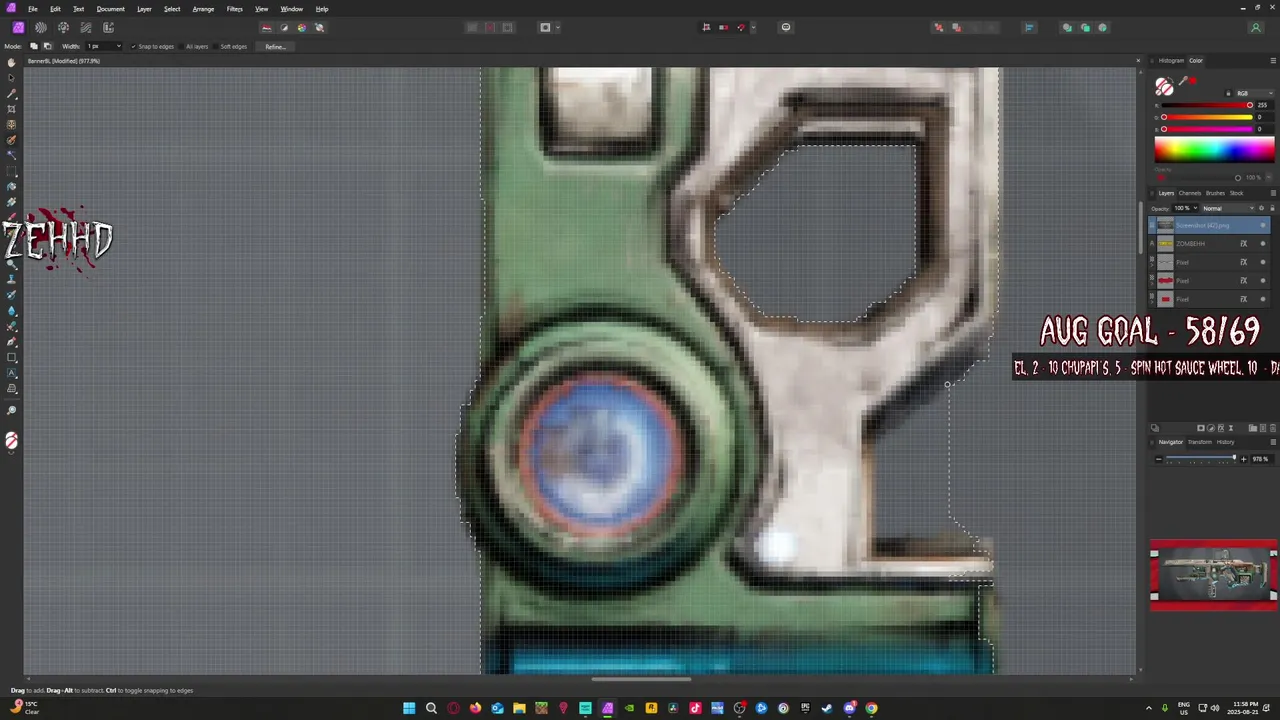Open the Color panel opacity dropdown
The height and width of the screenshot is (720, 1280).
pos(1268,177)
